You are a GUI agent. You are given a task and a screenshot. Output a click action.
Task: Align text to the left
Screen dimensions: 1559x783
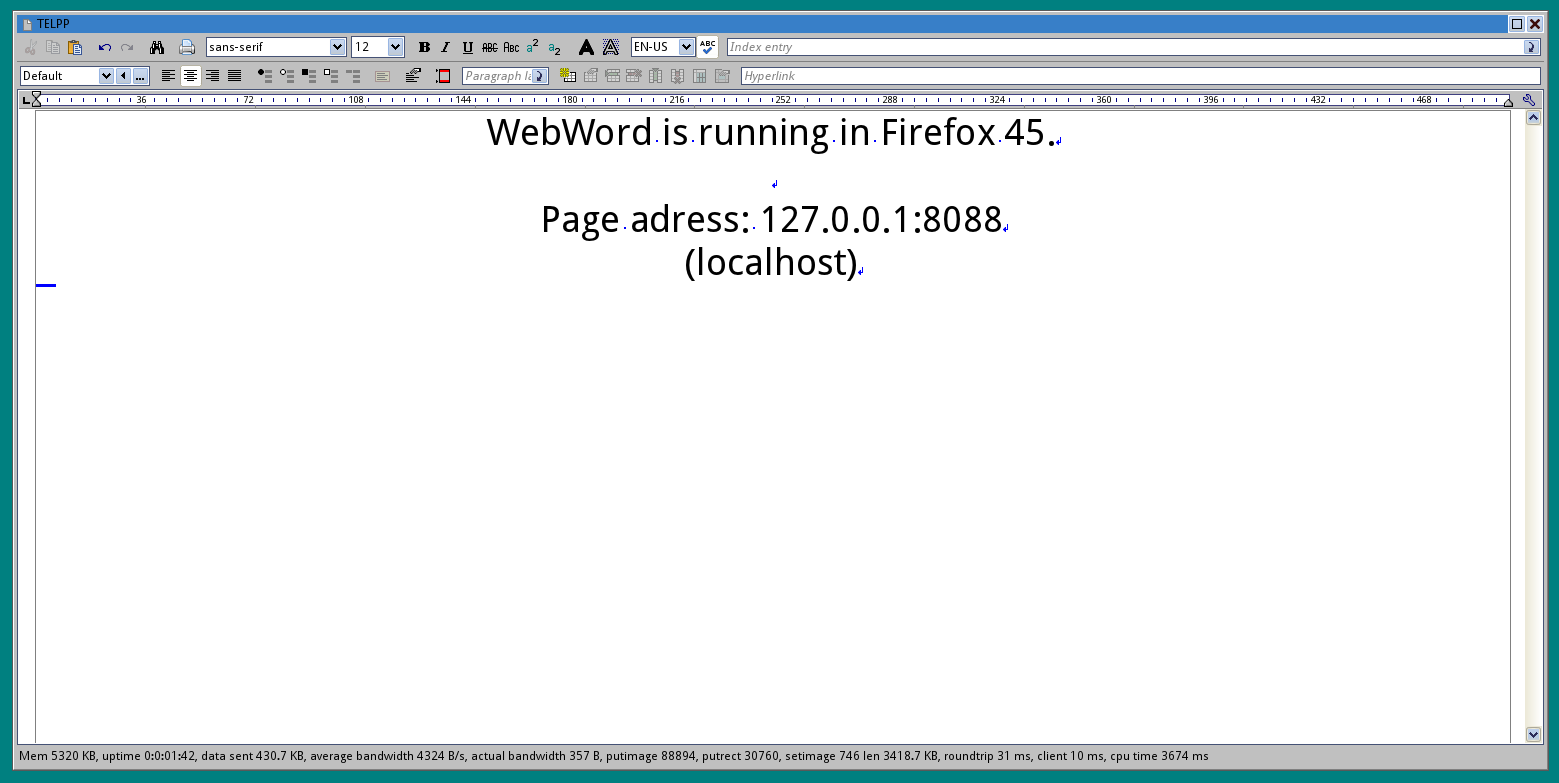[168, 76]
